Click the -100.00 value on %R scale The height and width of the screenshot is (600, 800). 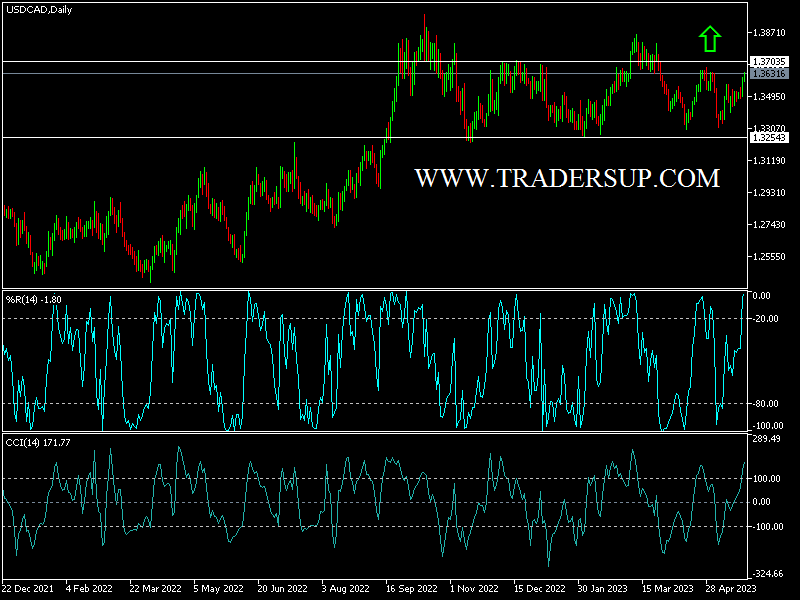[x=768, y=426]
